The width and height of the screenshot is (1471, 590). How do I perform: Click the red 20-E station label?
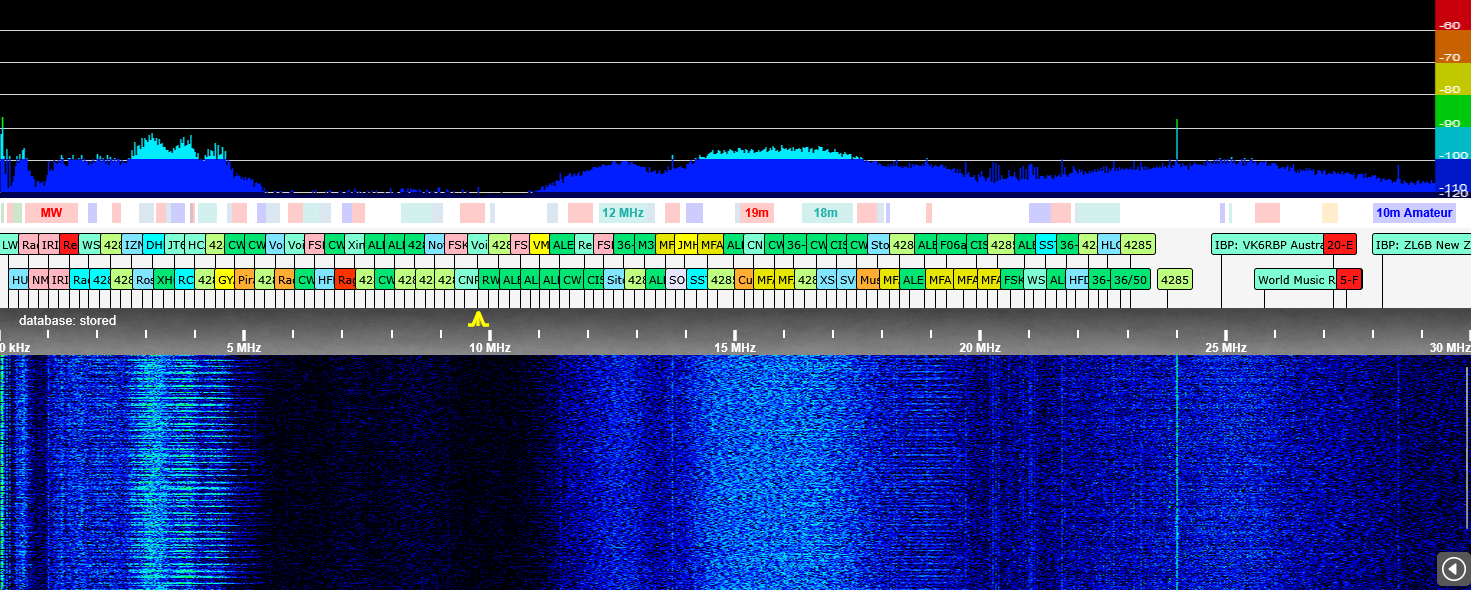coord(1340,245)
